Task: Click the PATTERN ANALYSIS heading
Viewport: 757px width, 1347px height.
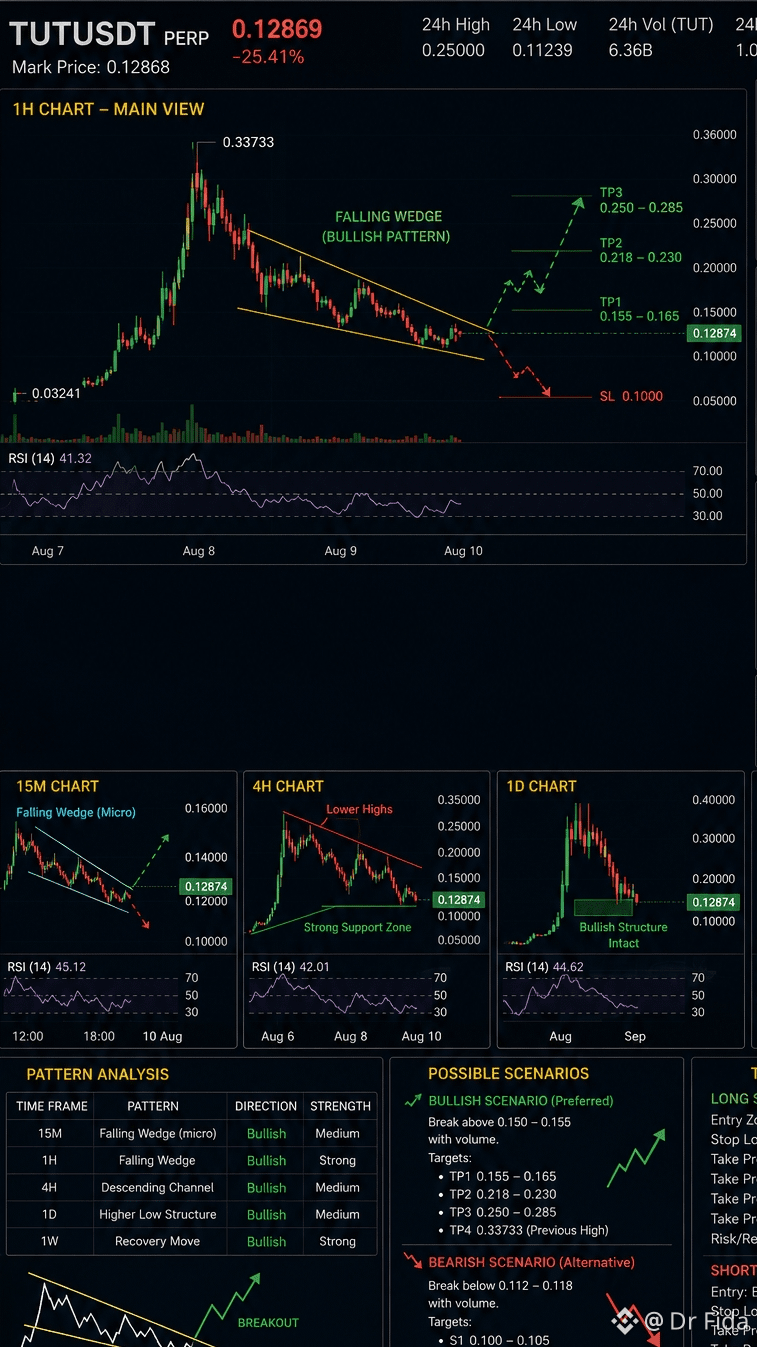Action: point(98,1074)
